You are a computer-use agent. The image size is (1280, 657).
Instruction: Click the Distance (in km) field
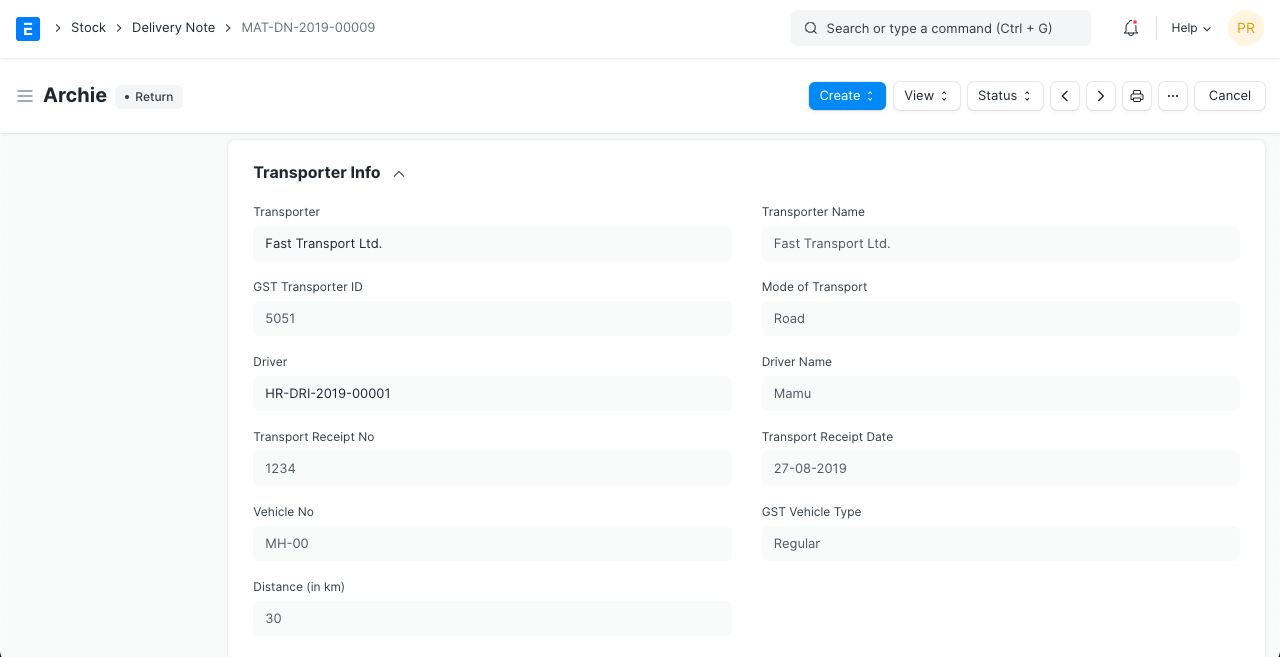pyautogui.click(x=492, y=618)
